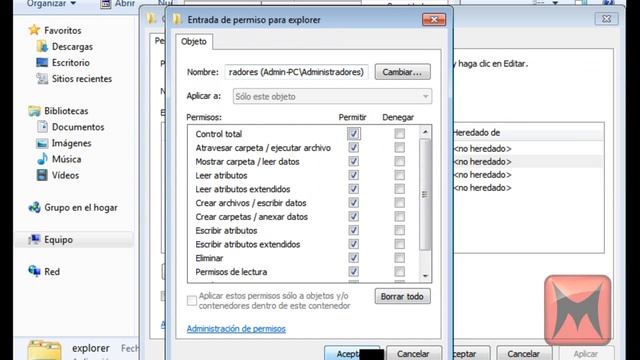Open Sitios recientes icon
This screenshot has height=360, width=640.
pyautogui.click(x=42, y=78)
